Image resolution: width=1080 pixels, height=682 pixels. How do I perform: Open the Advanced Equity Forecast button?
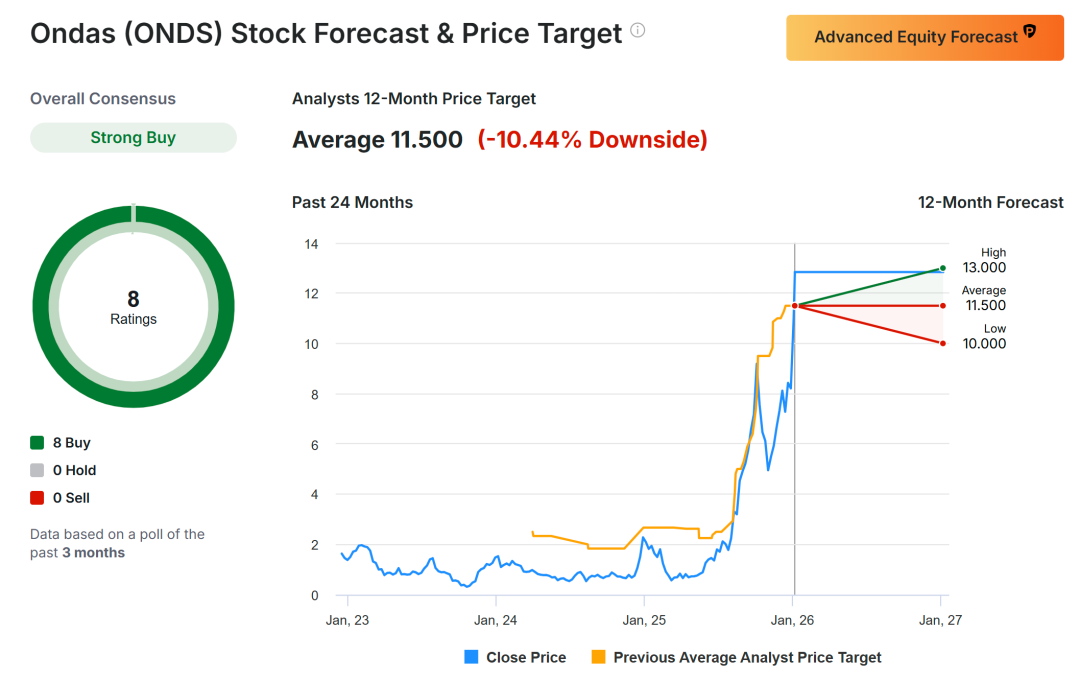tap(915, 37)
